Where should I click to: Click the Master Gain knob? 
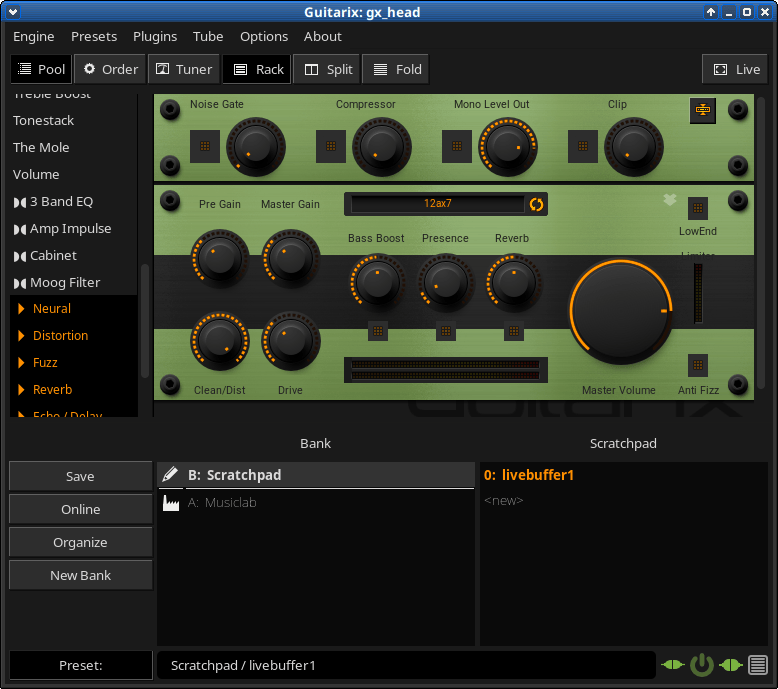(x=291, y=258)
